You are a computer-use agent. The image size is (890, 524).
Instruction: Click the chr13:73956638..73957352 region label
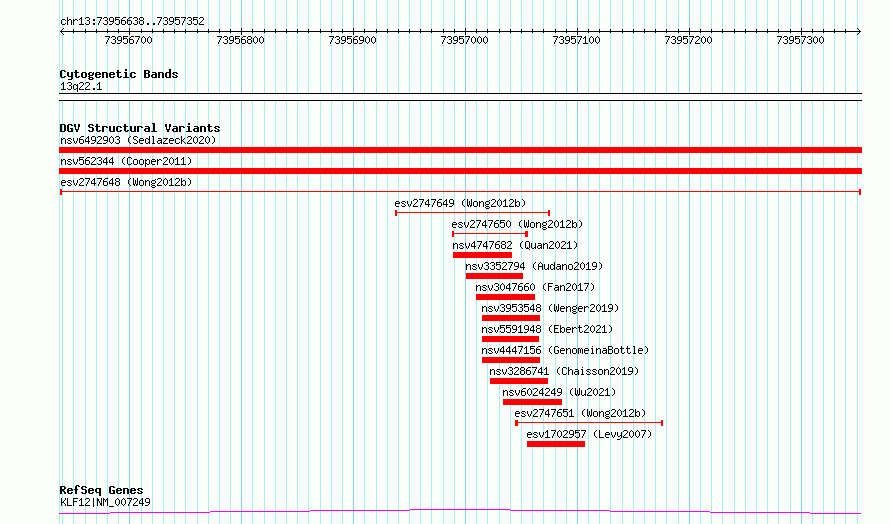point(132,22)
